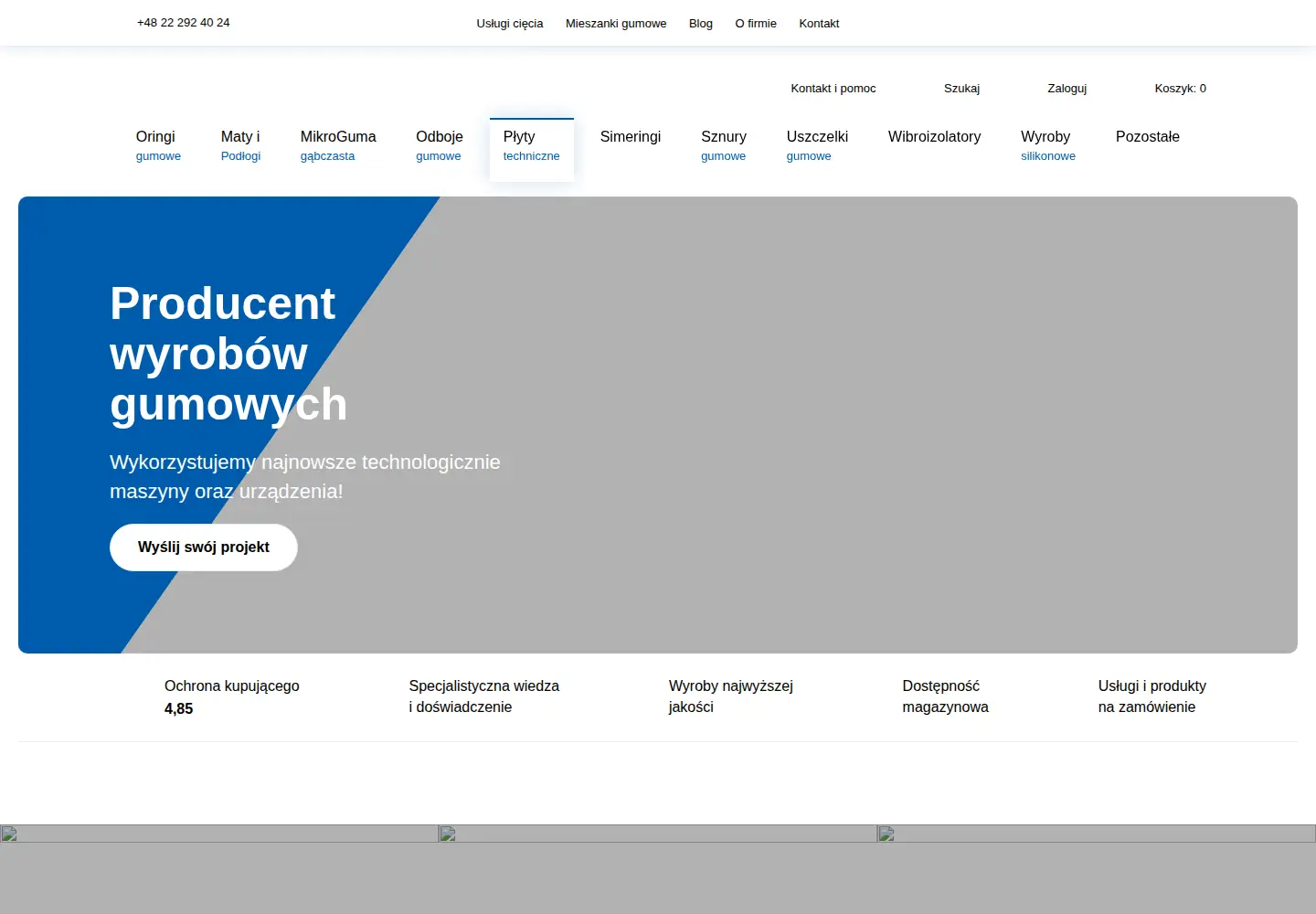Select the MikroGuma gąbczasta category
The height and width of the screenshot is (914, 1316).
(x=338, y=145)
